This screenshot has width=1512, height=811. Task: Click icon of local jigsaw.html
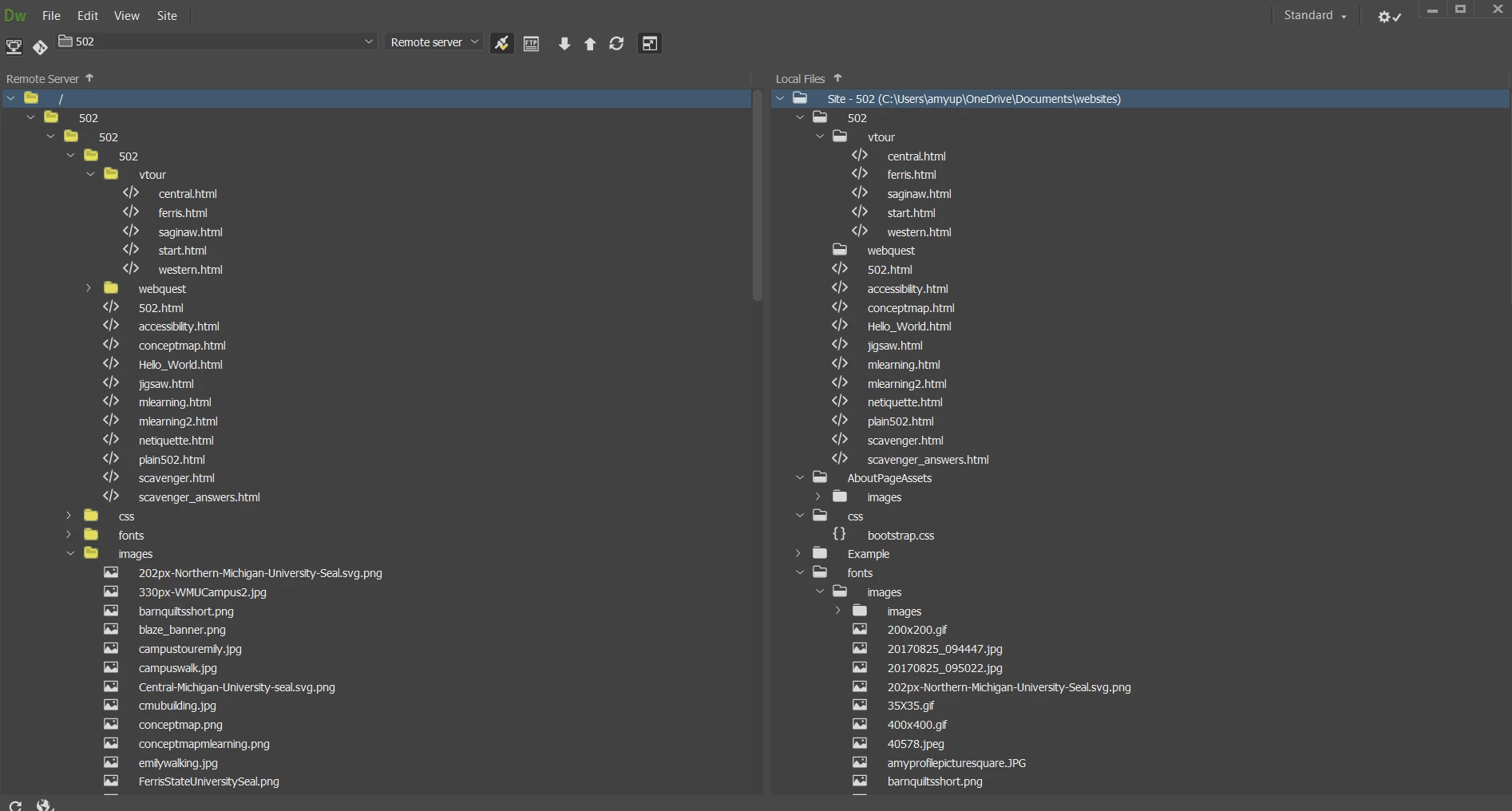pyautogui.click(x=840, y=345)
